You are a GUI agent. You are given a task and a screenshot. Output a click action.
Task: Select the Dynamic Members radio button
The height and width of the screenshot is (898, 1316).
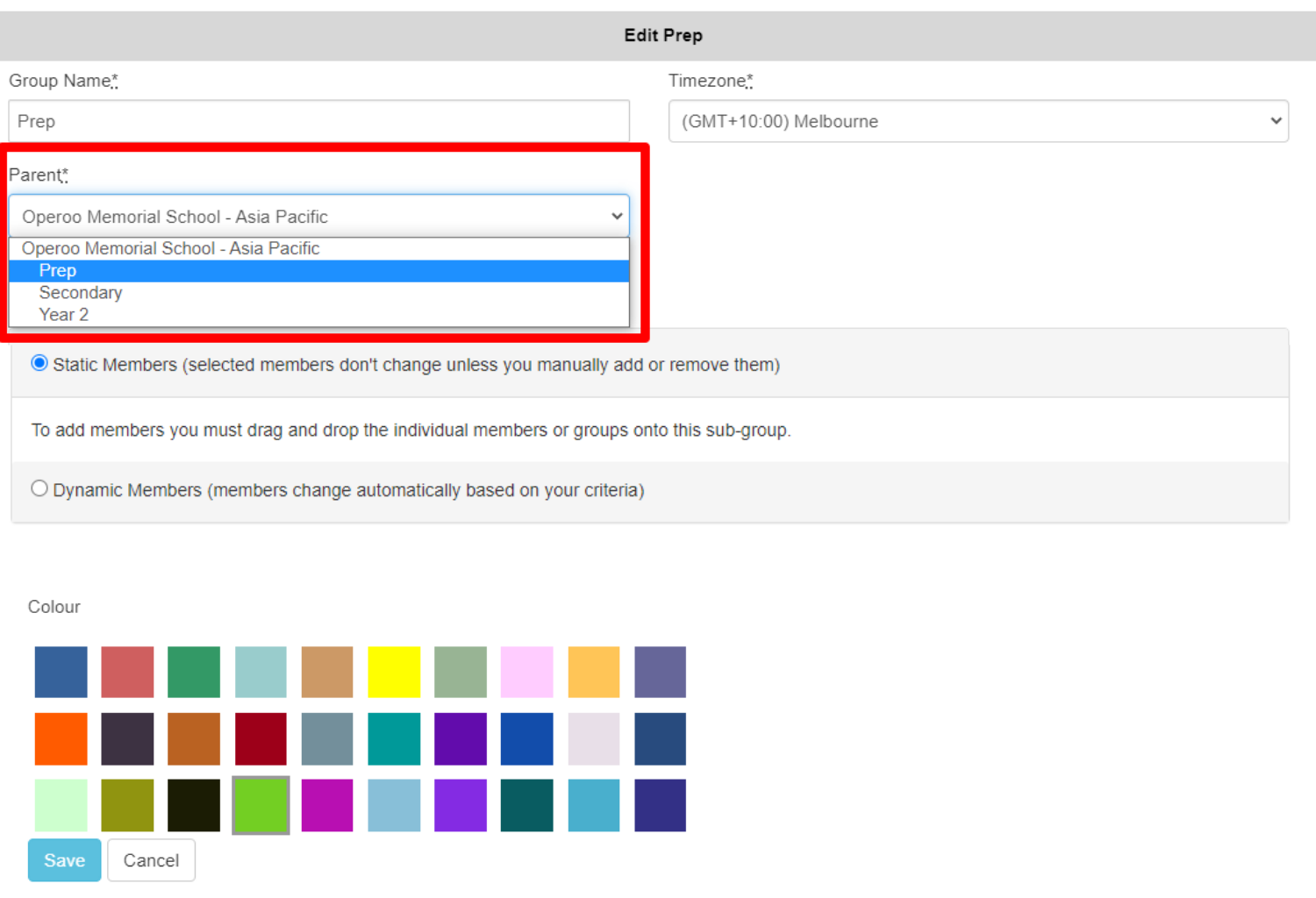39,488
